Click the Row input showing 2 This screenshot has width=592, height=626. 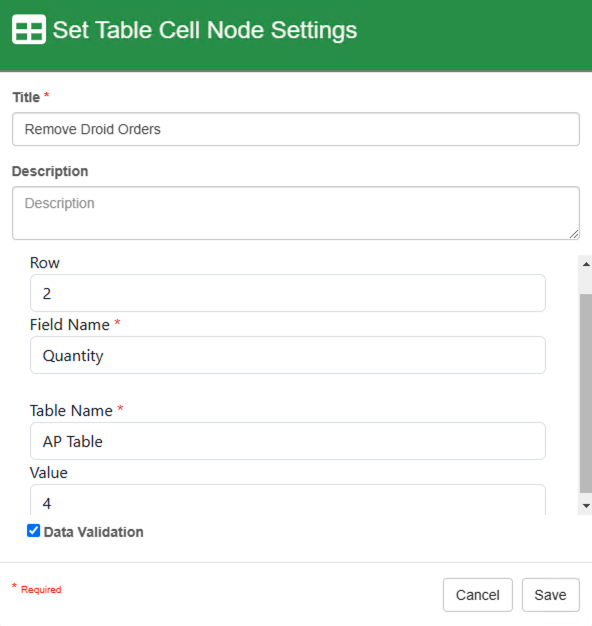click(288, 293)
